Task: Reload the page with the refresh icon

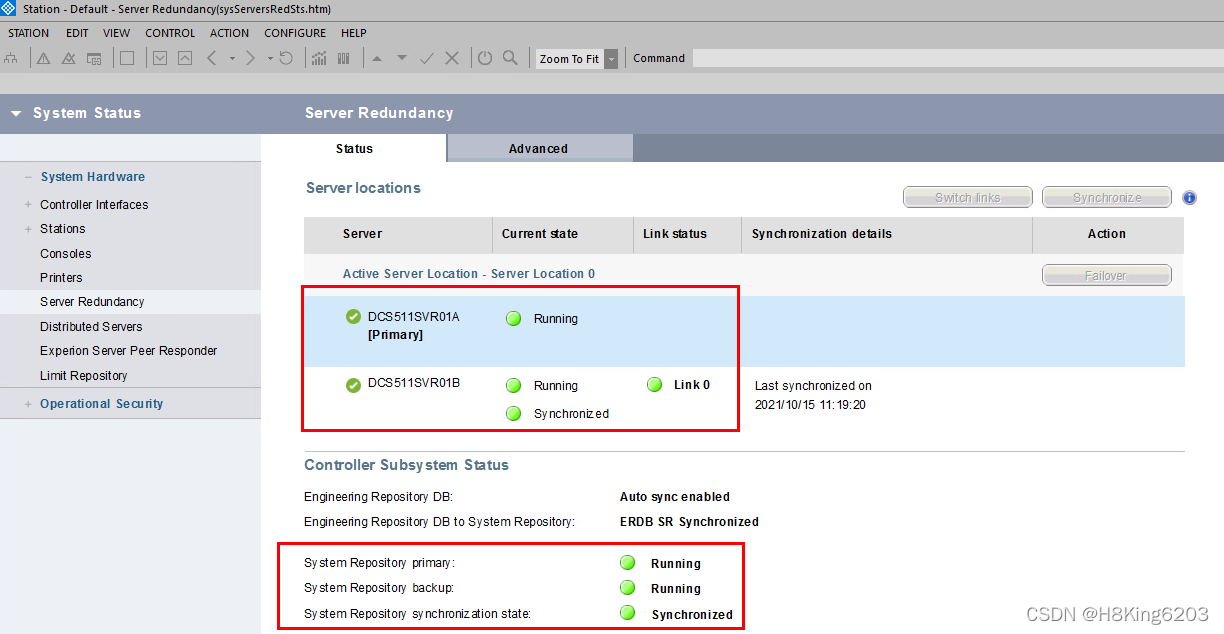Action: pos(286,58)
